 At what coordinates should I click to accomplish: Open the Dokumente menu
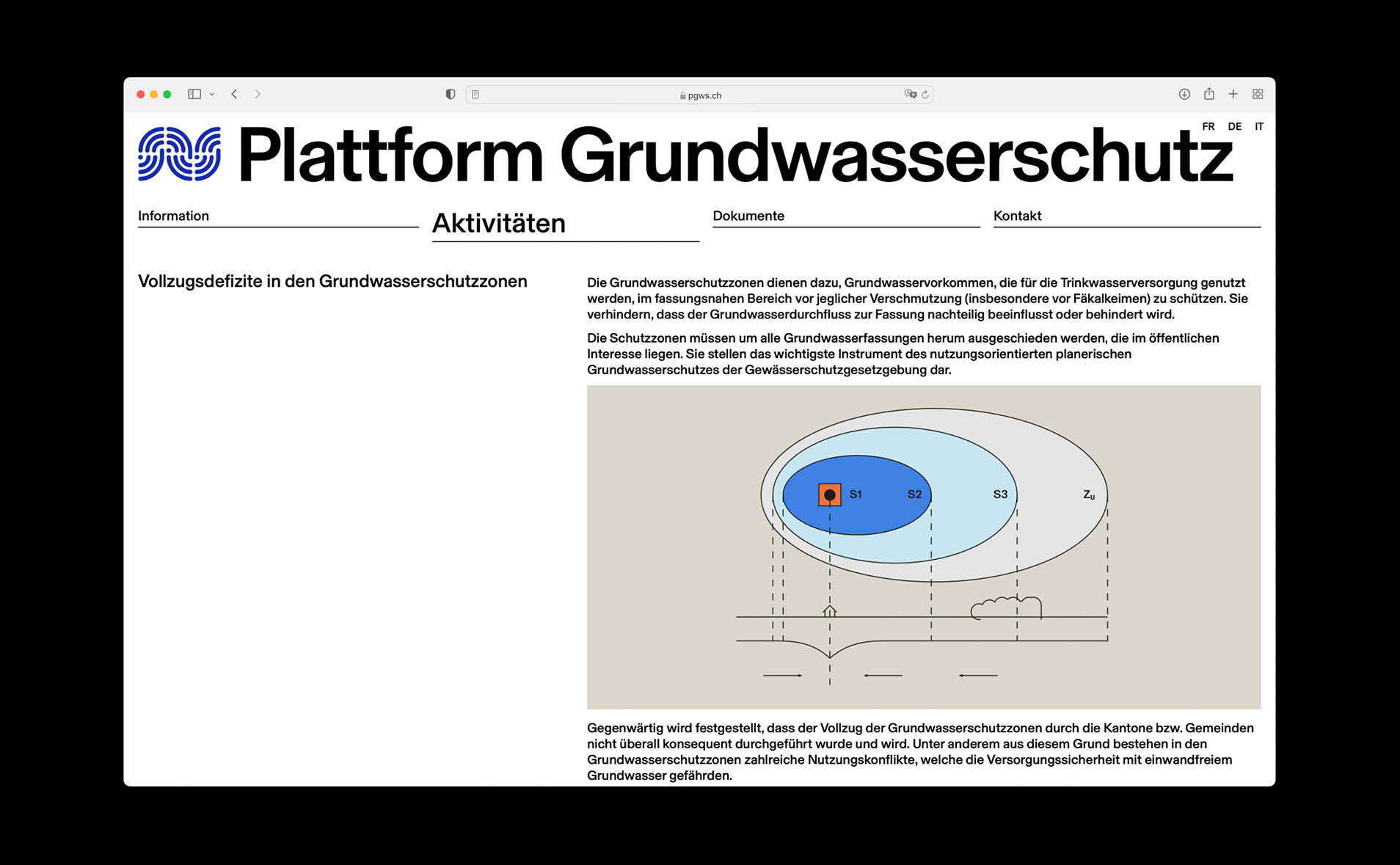tap(846, 216)
